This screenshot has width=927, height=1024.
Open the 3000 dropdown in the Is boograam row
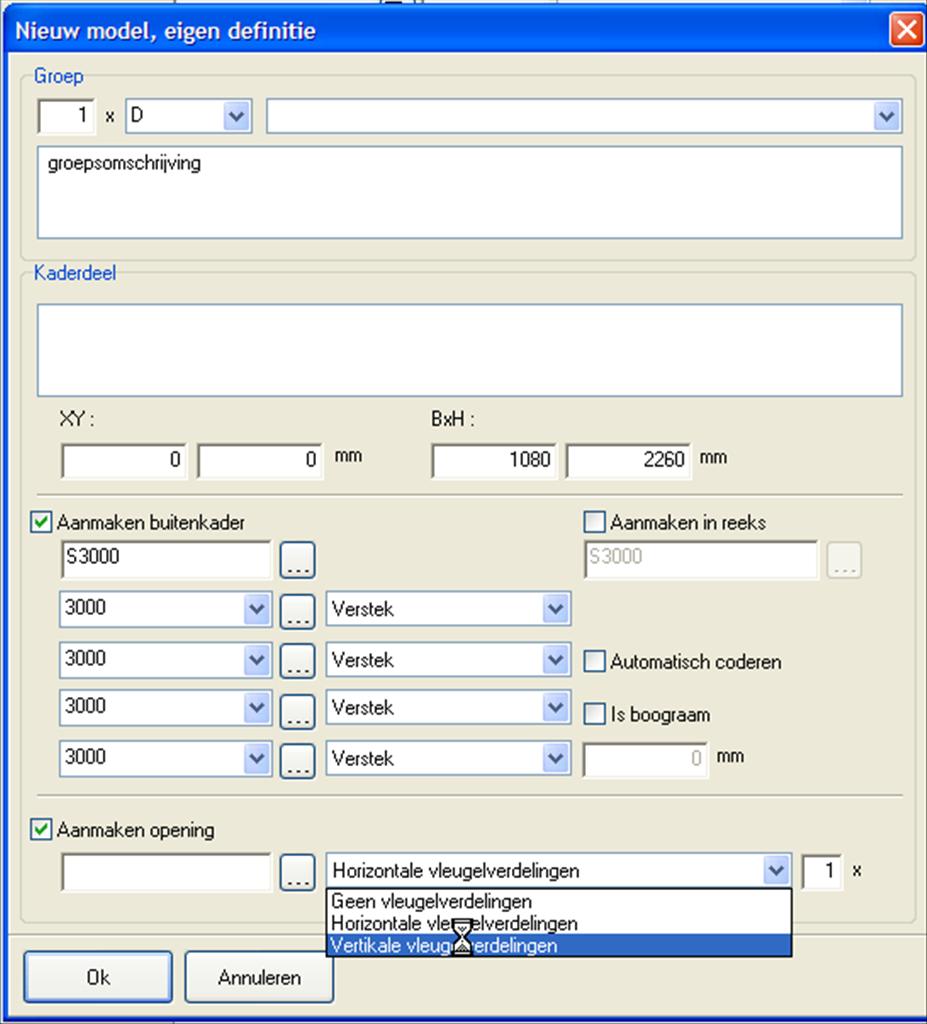point(257,707)
